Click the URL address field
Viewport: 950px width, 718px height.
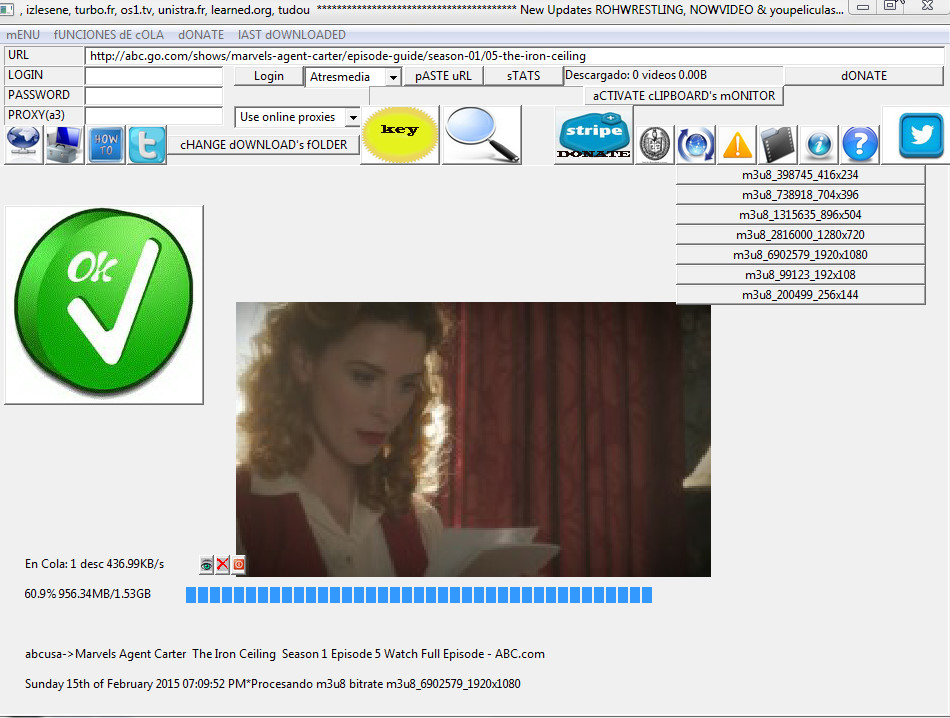pos(514,56)
